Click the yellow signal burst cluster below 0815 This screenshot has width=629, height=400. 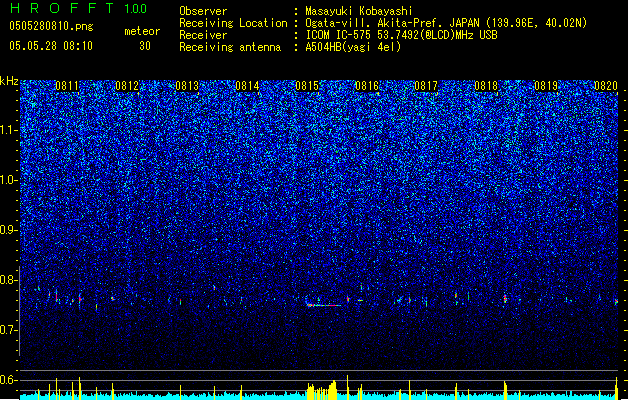322,390
